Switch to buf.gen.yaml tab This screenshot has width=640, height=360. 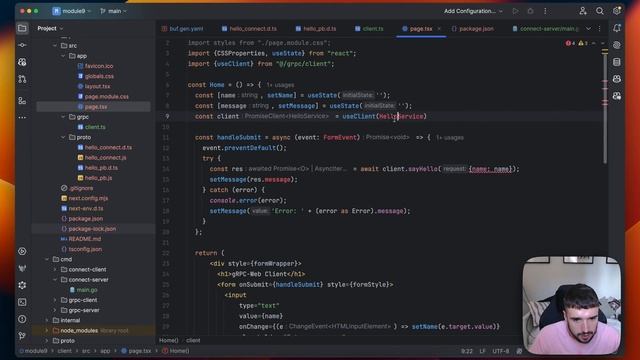click(182, 29)
